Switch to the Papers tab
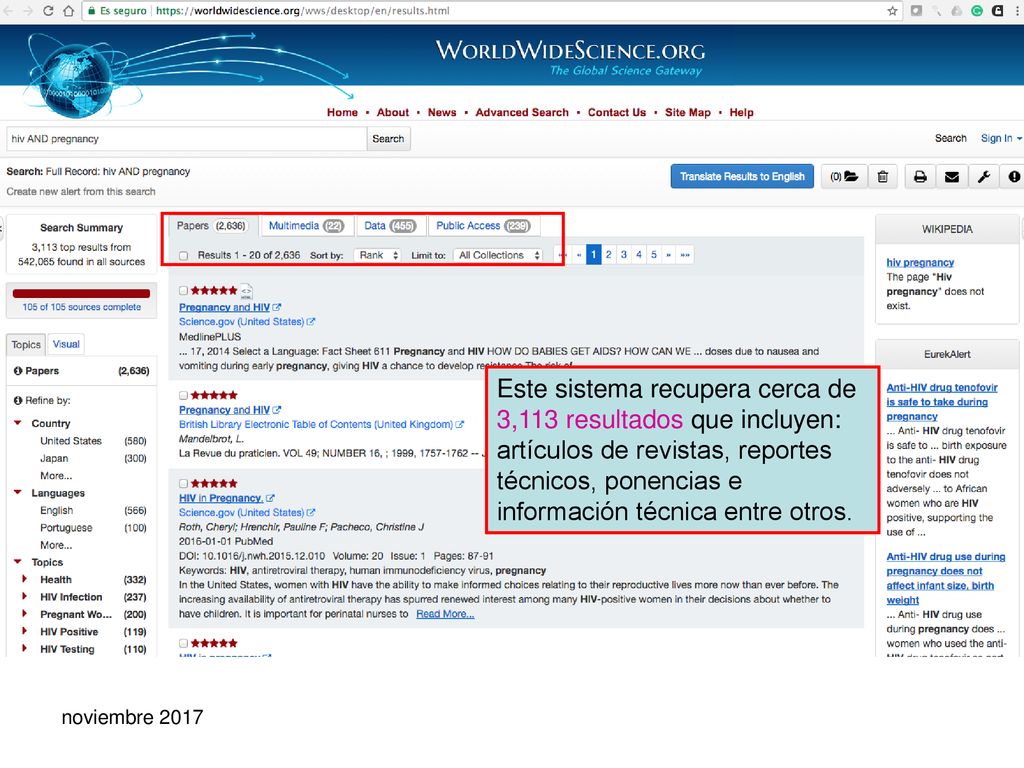 (212, 226)
